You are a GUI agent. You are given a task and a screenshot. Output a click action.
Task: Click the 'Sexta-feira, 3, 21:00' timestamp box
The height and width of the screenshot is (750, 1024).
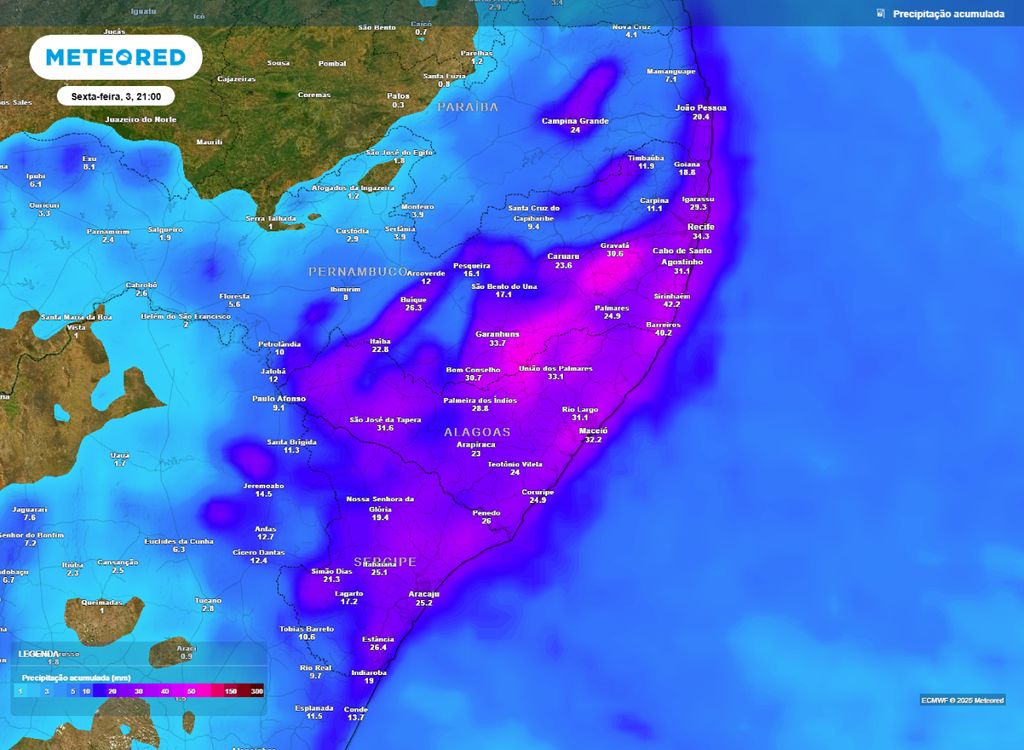tap(117, 95)
